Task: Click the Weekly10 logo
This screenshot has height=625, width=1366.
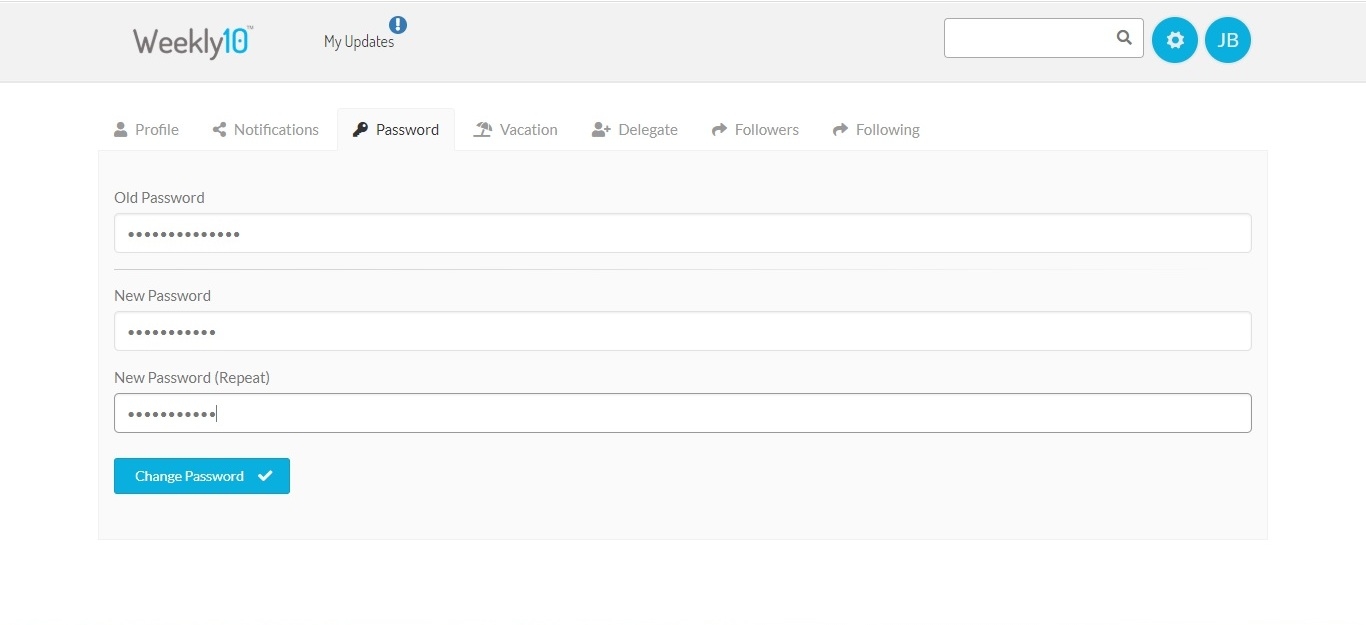Action: 193,42
